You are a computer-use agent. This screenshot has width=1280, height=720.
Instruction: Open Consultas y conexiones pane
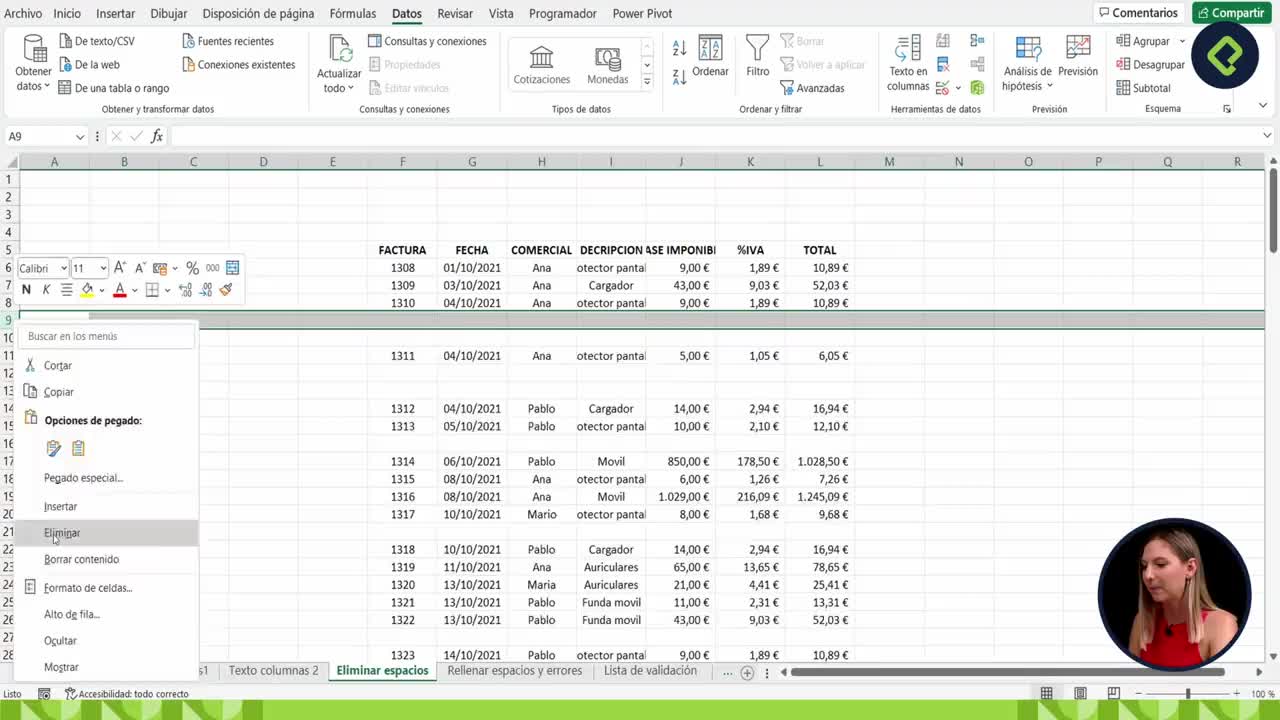coord(427,41)
